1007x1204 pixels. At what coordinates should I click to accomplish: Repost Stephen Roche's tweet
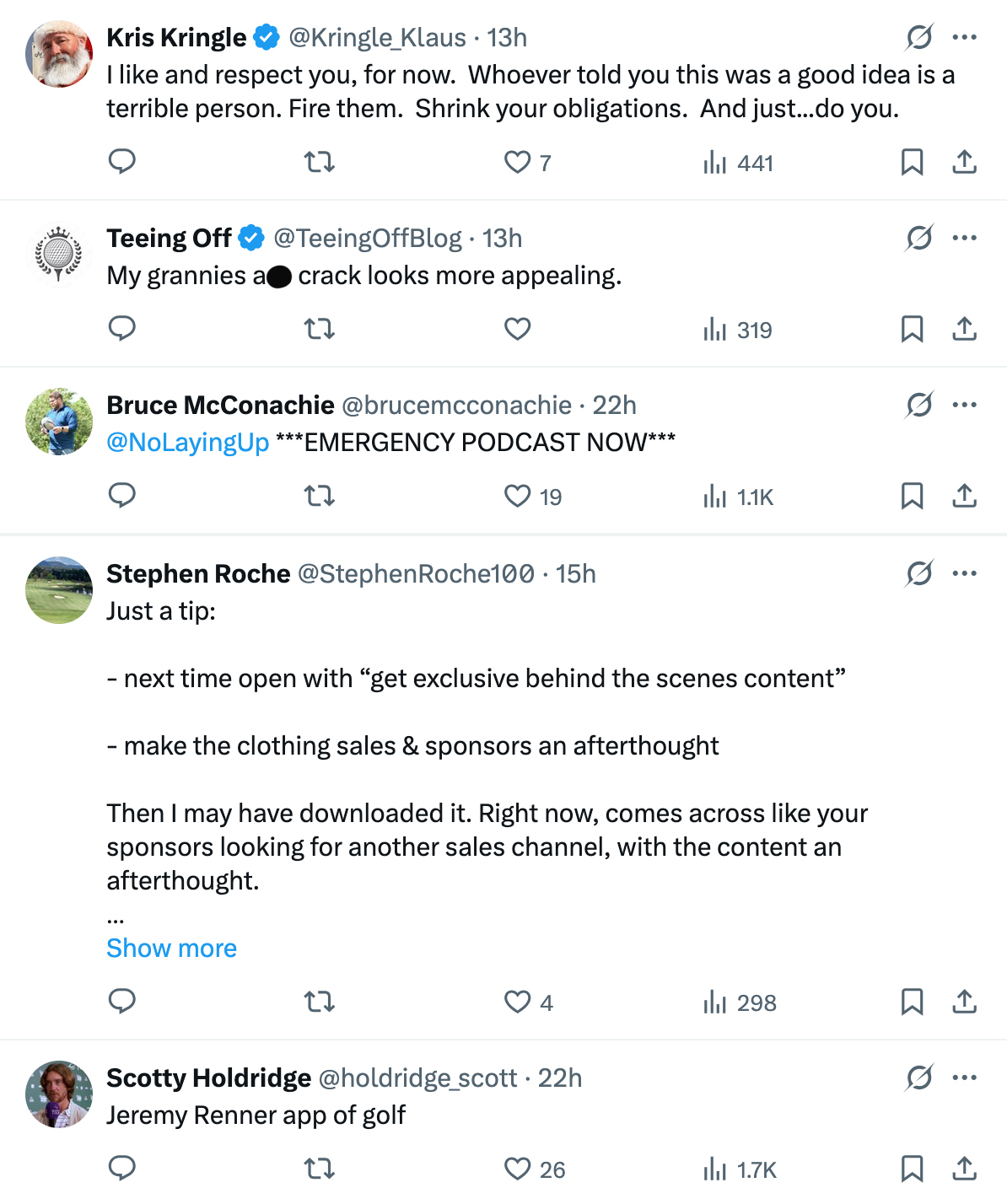(320, 1002)
